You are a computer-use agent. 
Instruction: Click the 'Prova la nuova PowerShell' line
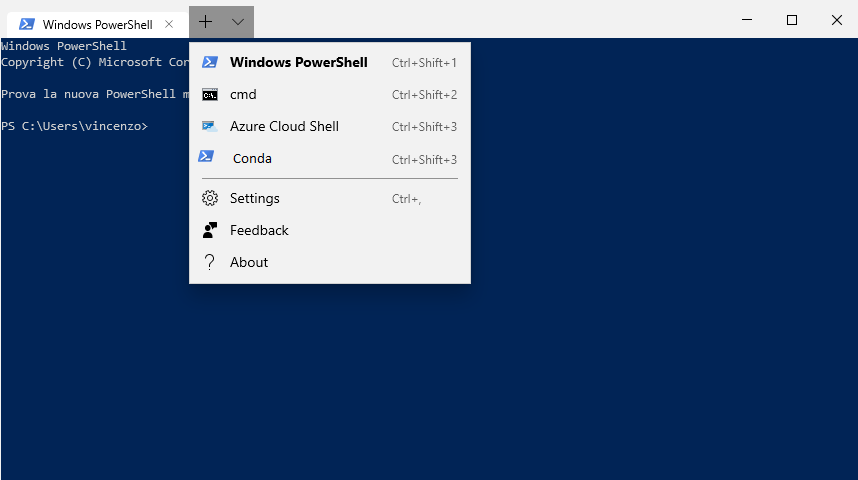coord(95,94)
